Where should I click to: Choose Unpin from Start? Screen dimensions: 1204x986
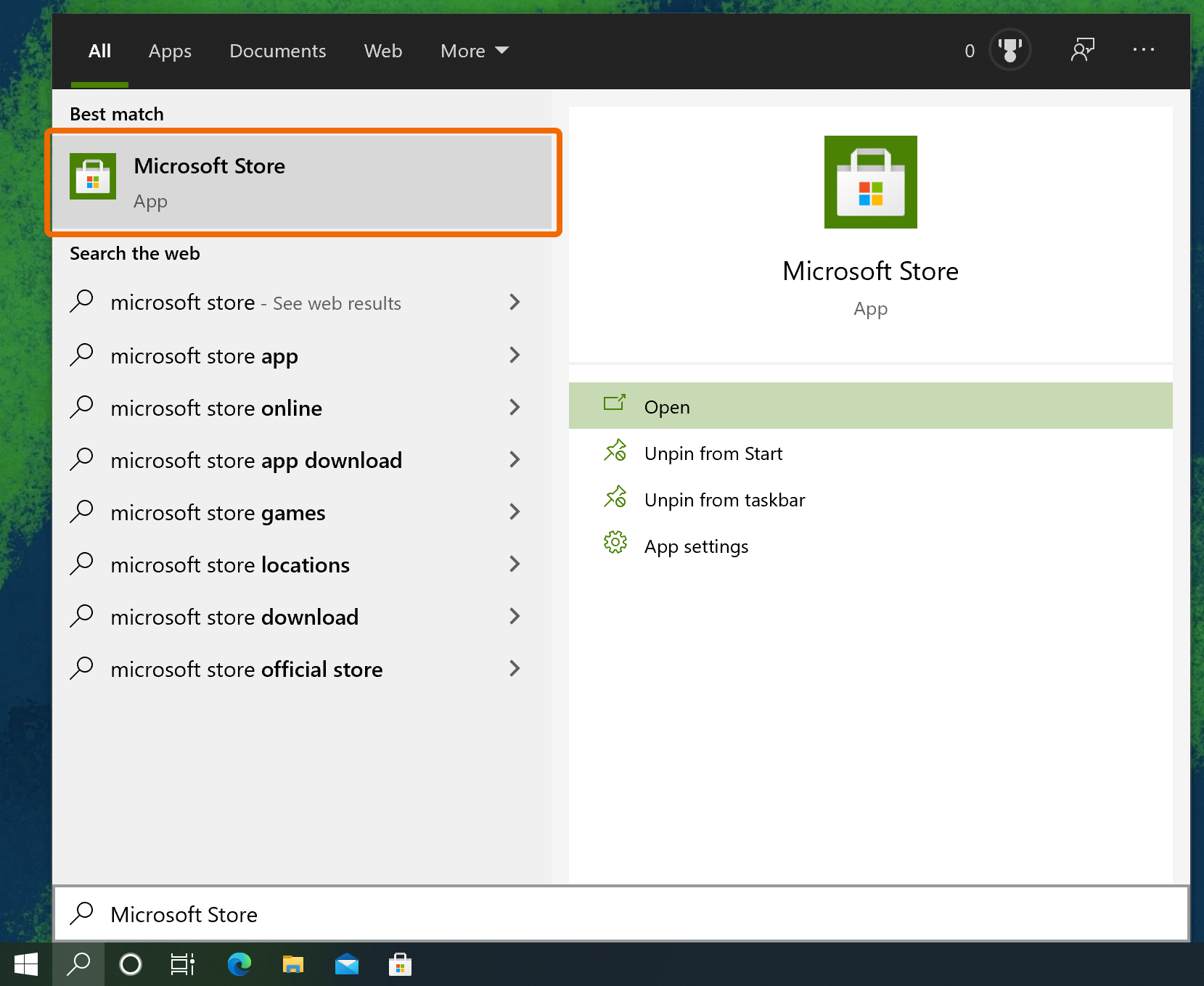[870, 453]
